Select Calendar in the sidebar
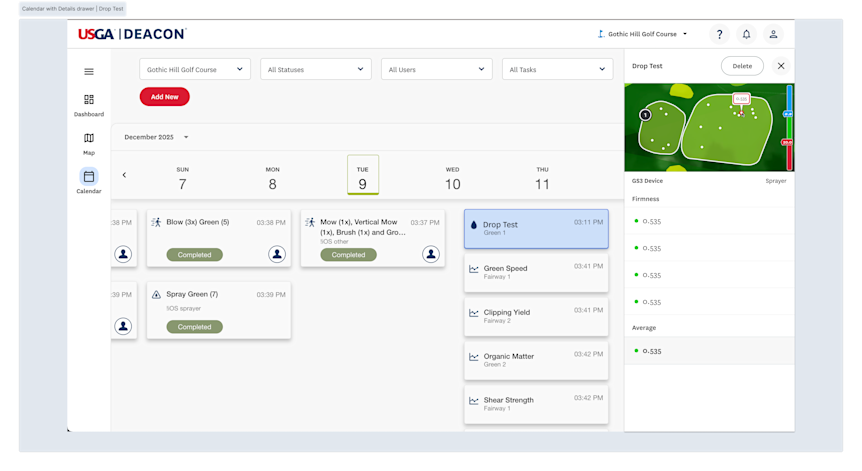This screenshot has width=862, height=471. [89, 181]
